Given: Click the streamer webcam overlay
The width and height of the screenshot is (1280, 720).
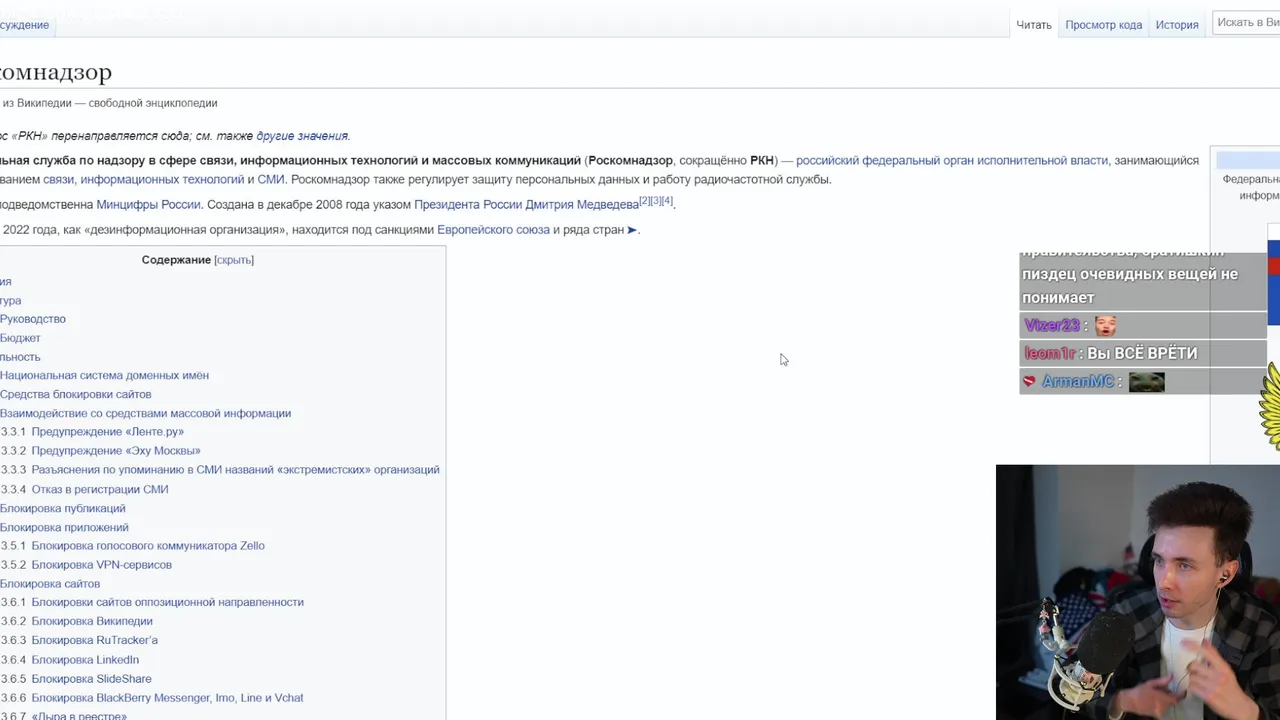Looking at the screenshot, I should click(x=1138, y=592).
